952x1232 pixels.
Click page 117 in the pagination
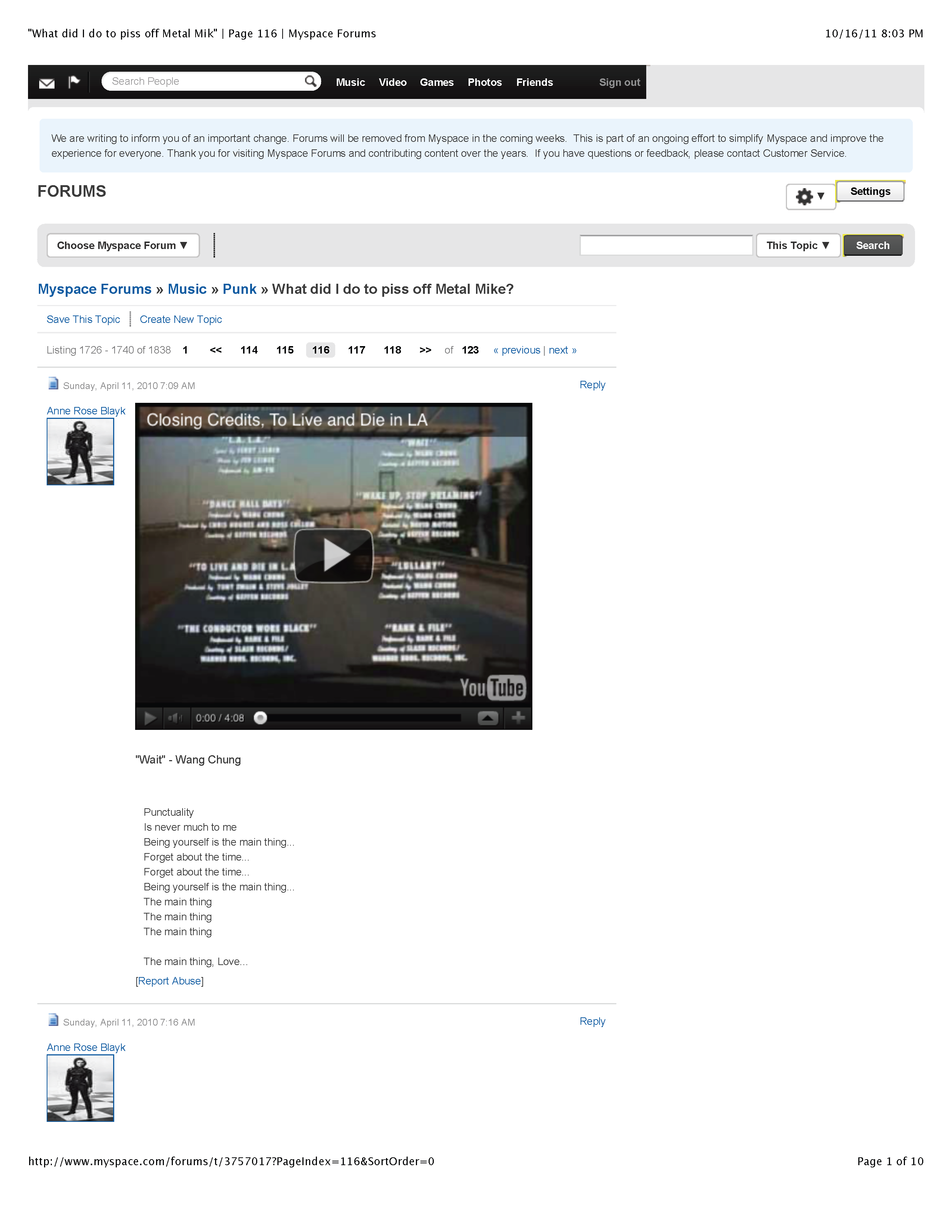tap(357, 350)
